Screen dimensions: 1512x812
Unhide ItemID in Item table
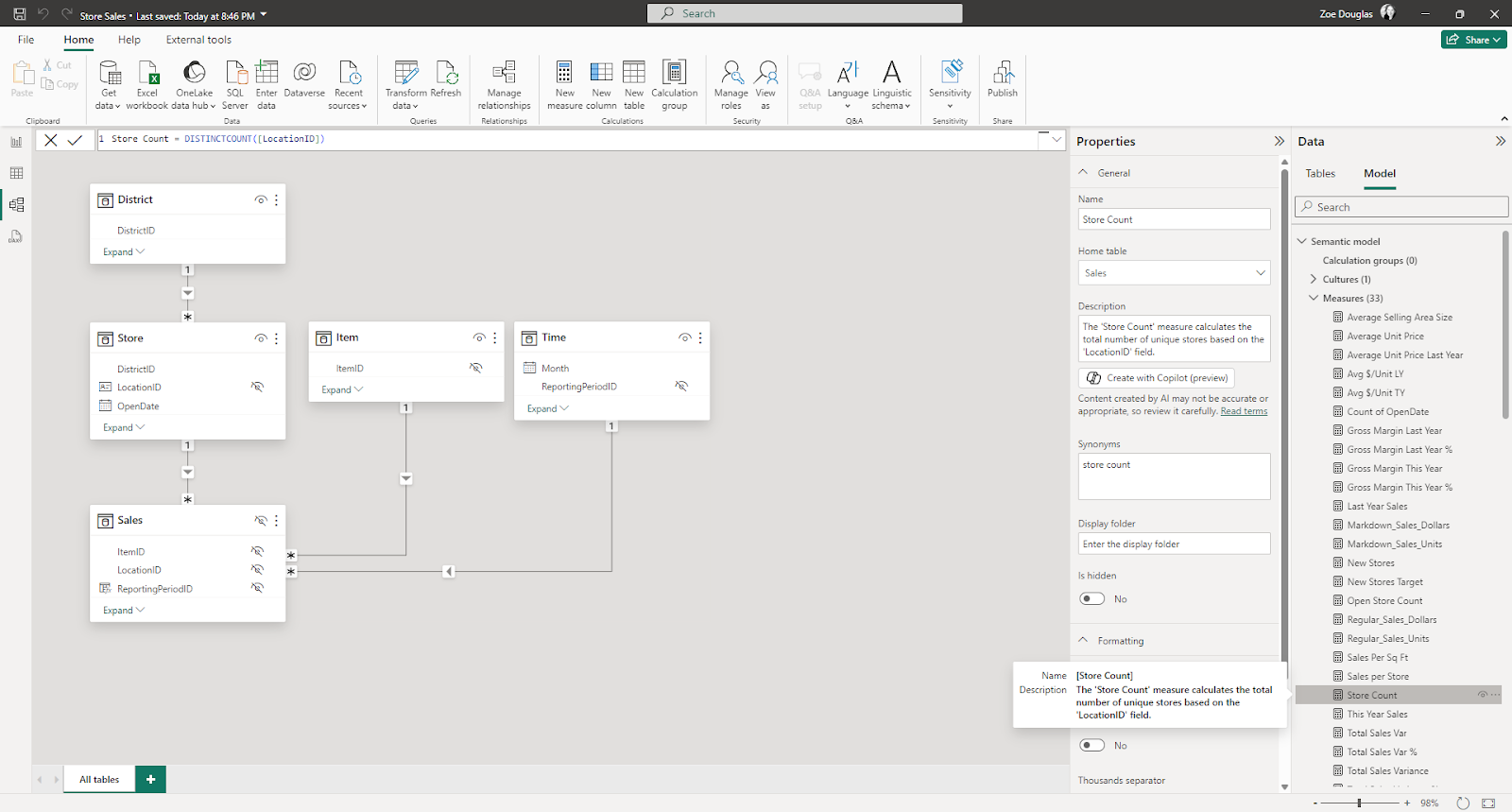coord(476,368)
